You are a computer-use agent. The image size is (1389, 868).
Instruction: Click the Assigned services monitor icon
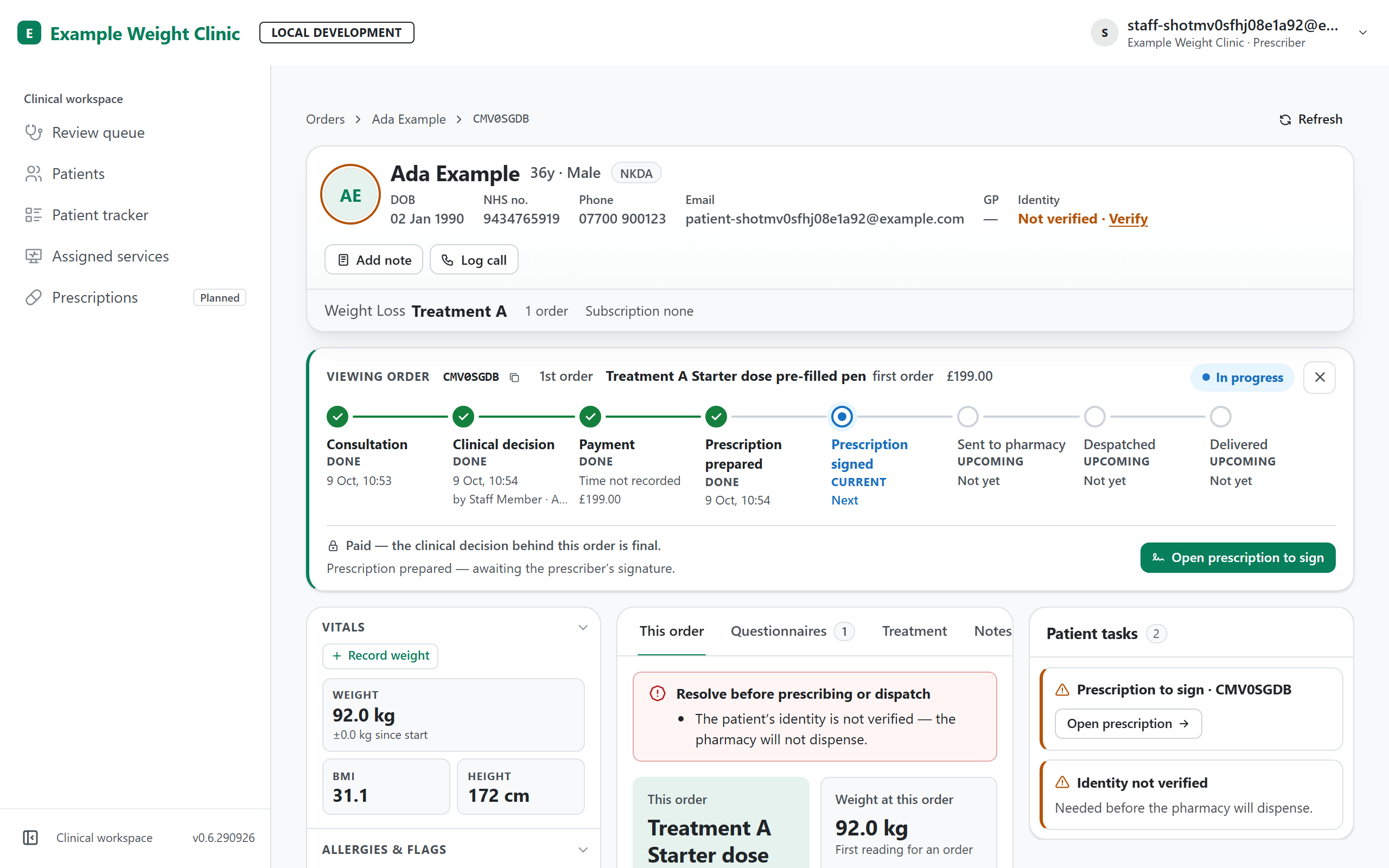[33, 257]
